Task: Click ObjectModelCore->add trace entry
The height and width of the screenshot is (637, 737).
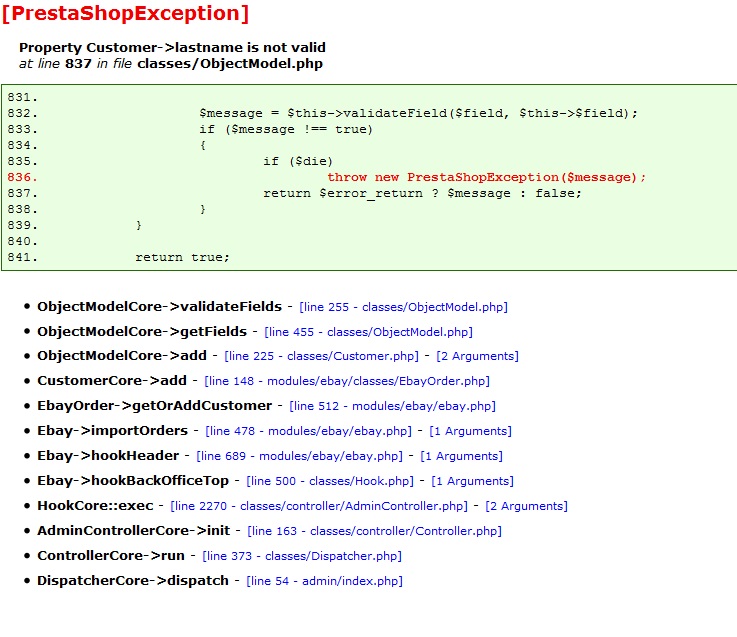Action: (x=122, y=355)
